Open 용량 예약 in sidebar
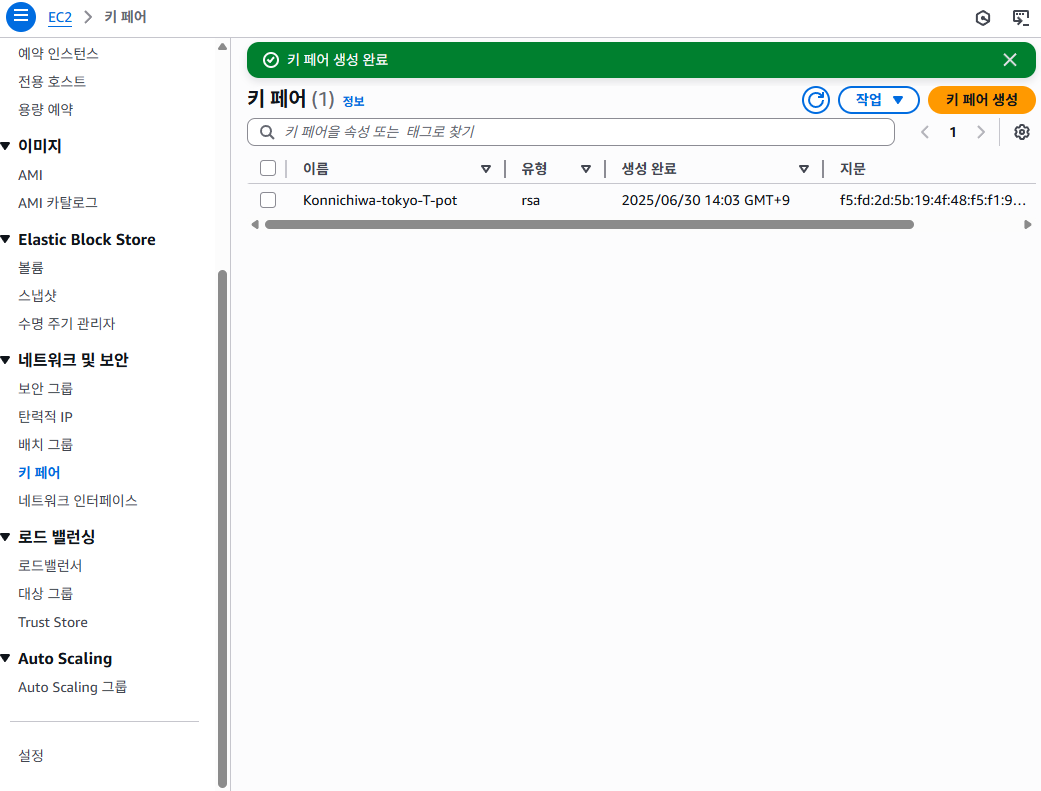The height and width of the screenshot is (791, 1041). pos(45,109)
